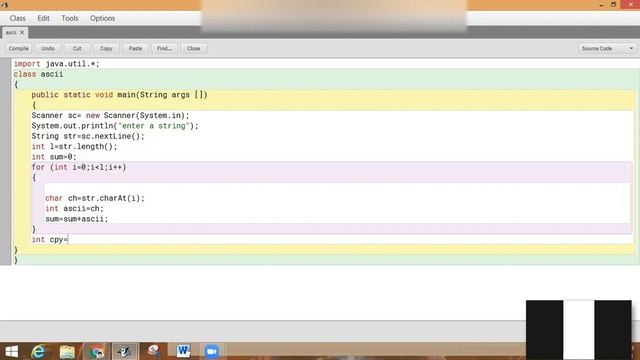640x360 pixels.
Task: Open Microsoft Word from the taskbar
Action: (183, 351)
